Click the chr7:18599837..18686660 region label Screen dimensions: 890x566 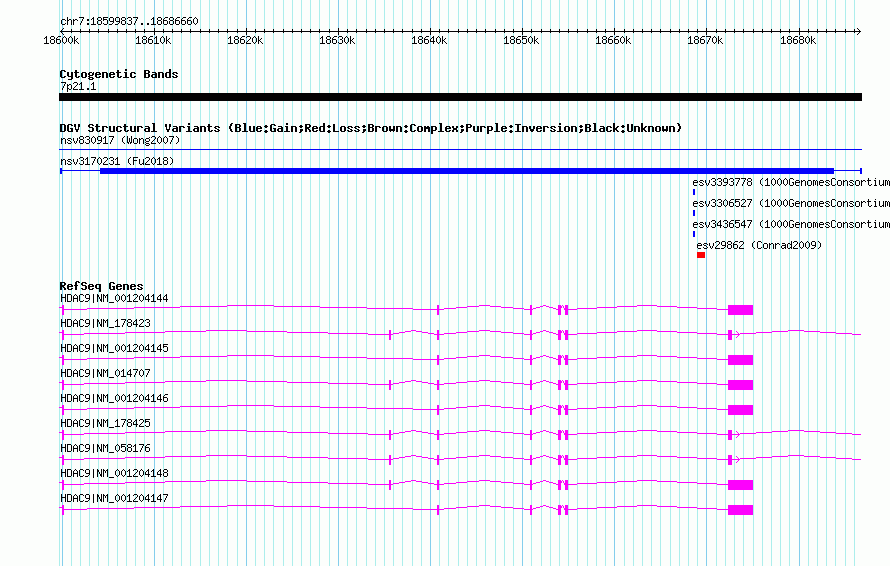coord(129,22)
